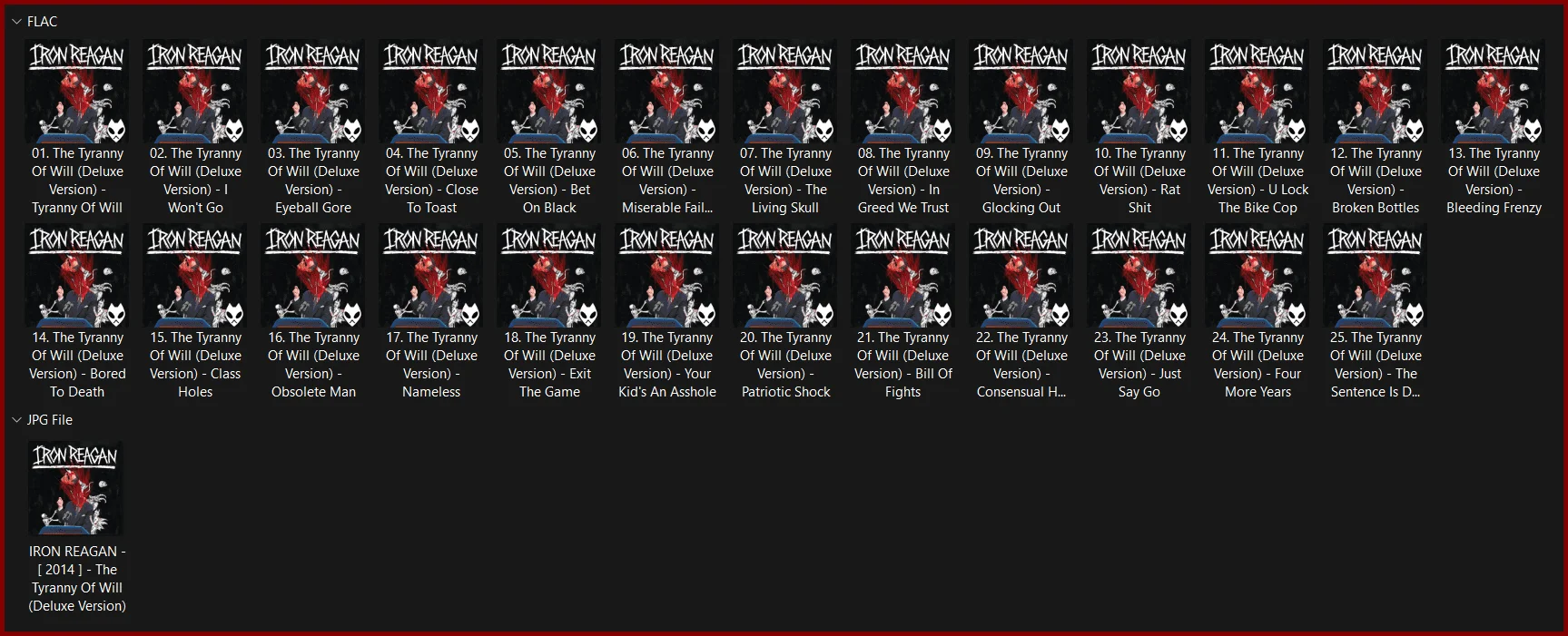The height and width of the screenshot is (636, 1568).
Task: Select track 06 Miserable Fail... icon
Action: click(x=667, y=91)
